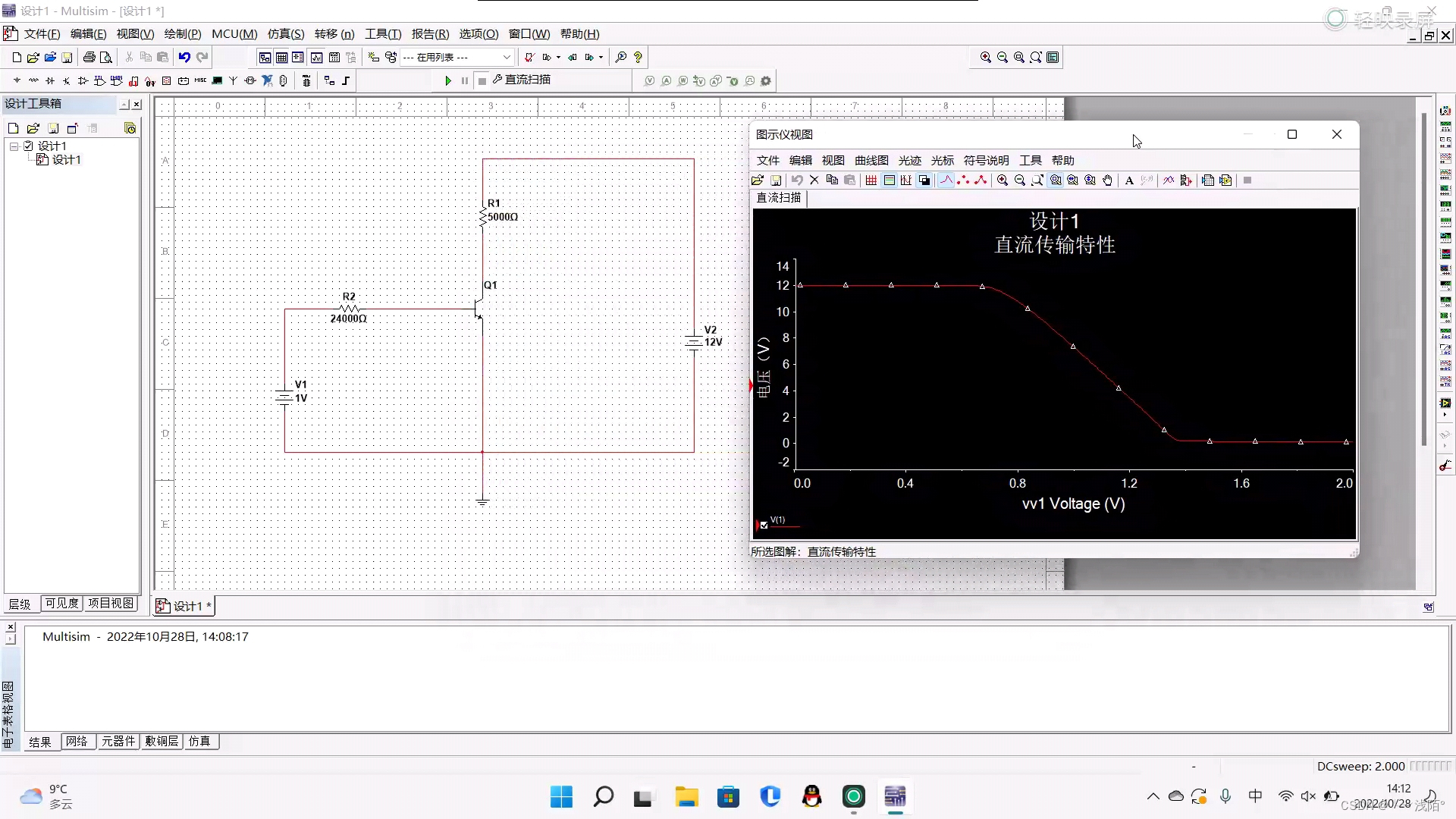Open the 在用列表 dropdown list
1456x819 pixels.
(x=505, y=57)
